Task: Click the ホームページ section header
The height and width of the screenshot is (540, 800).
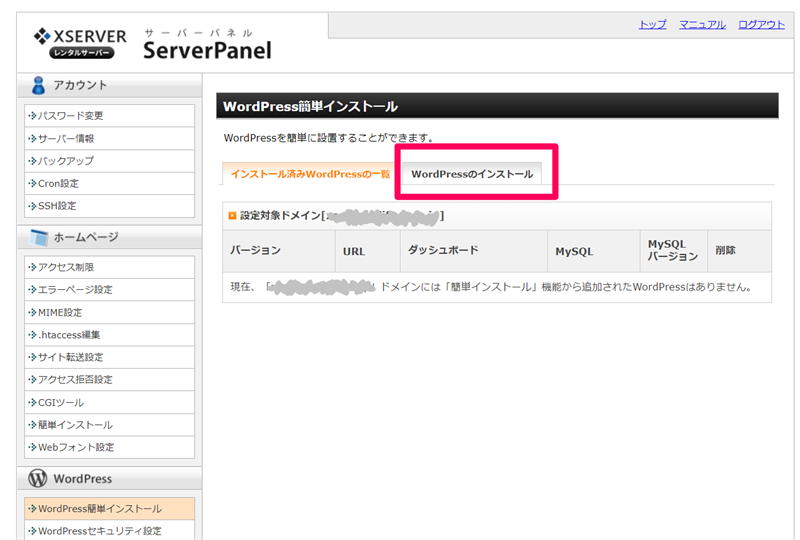Action: coord(110,237)
